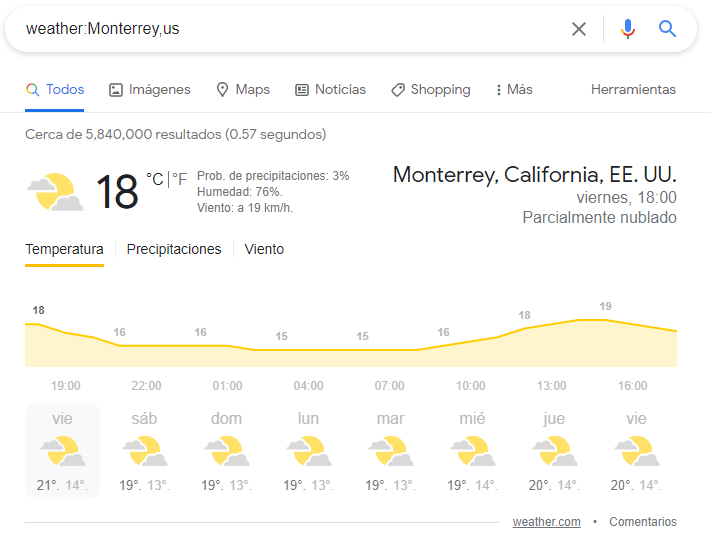Open Herramientas search tools

click(x=633, y=89)
